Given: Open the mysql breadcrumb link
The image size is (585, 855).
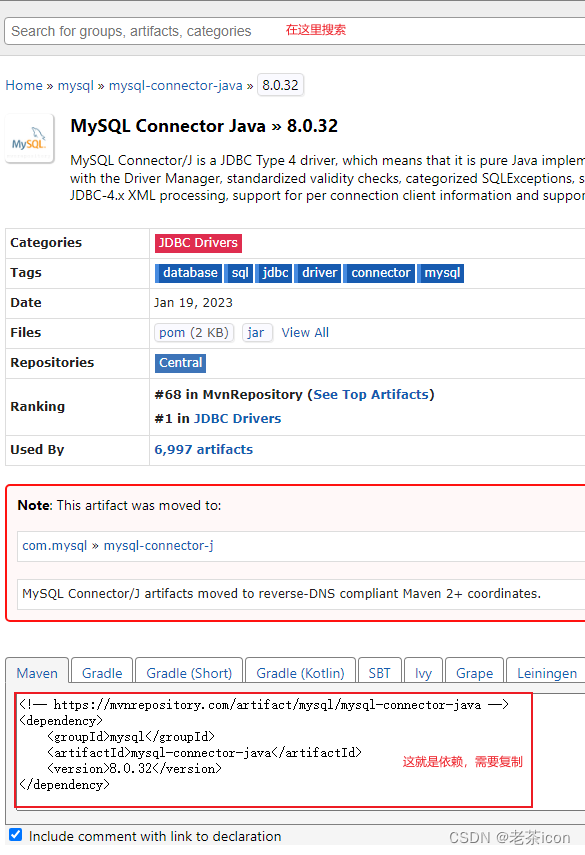Looking at the screenshot, I should click(76, 86).
